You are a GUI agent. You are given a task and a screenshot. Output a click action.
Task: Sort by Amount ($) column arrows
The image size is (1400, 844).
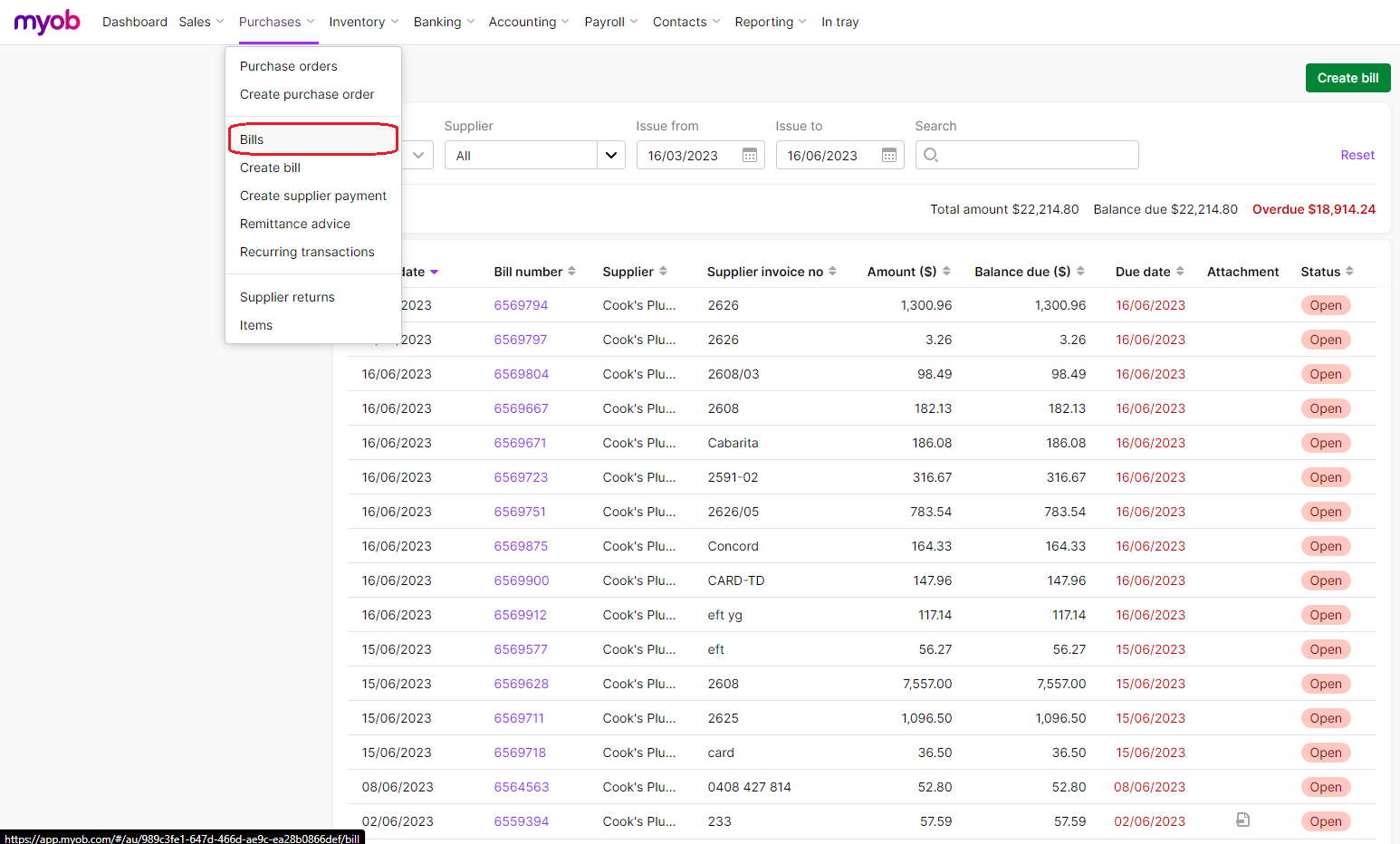click(946, 272)
